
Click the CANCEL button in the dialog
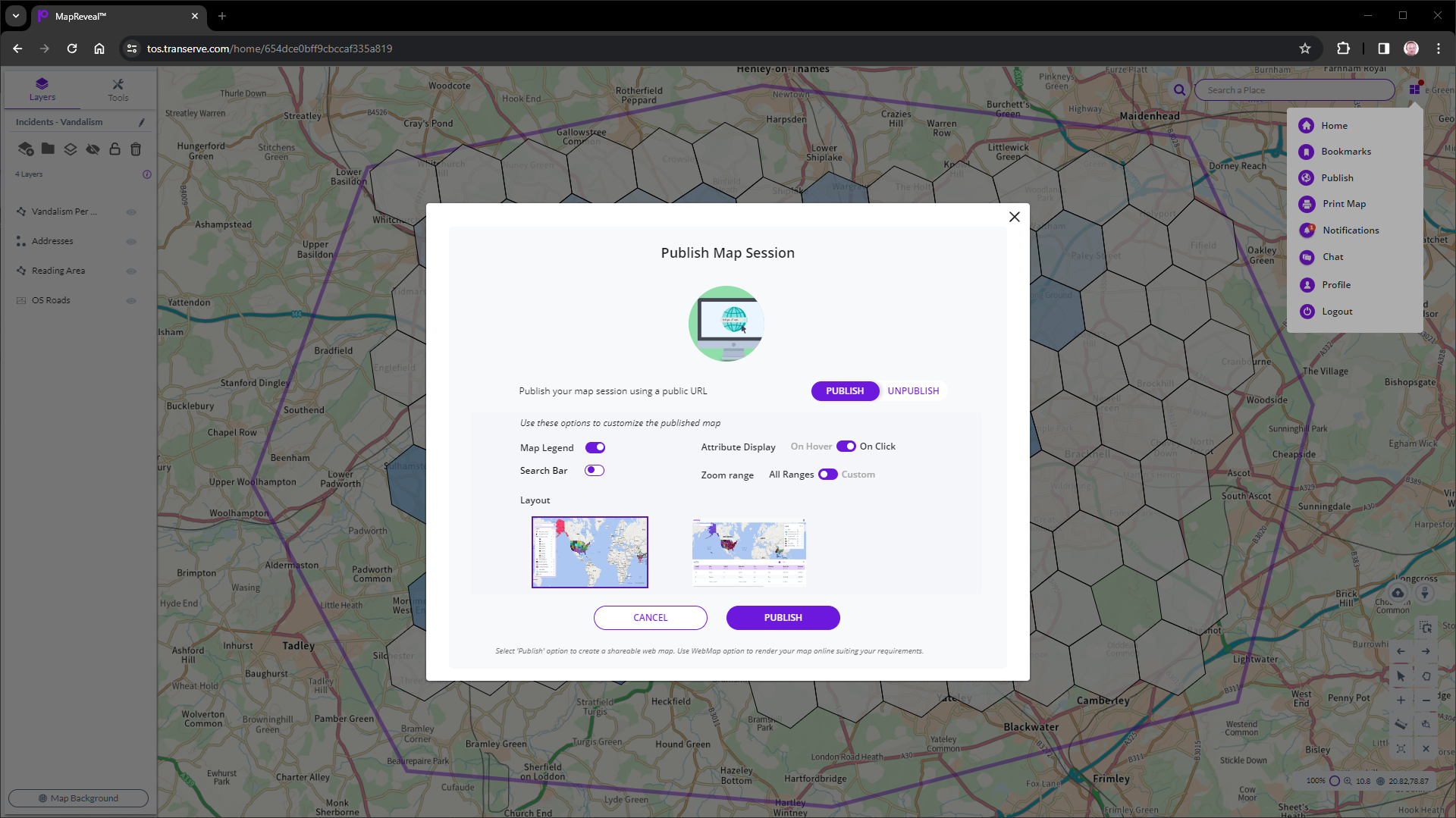pyautogui.click(x=650, y=617)
